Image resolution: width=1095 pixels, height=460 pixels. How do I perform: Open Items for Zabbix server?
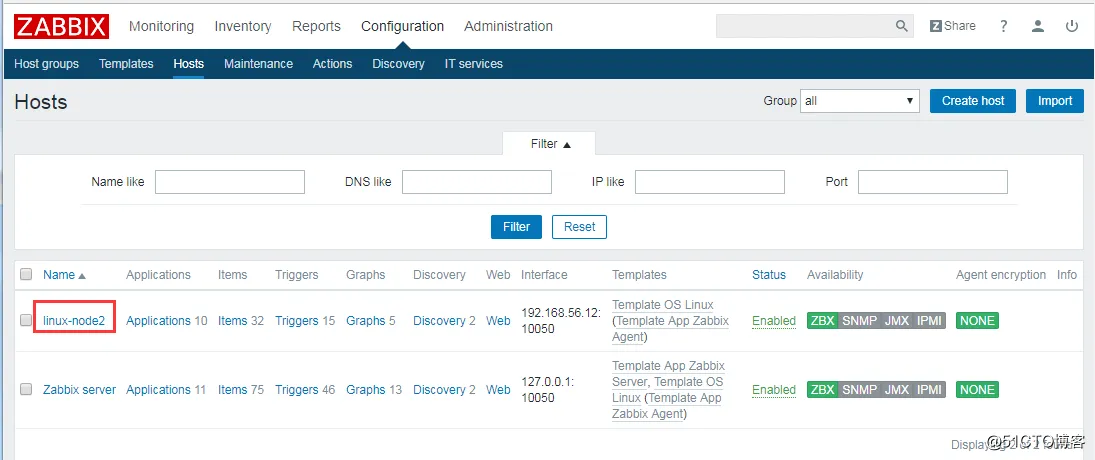click(x=233, y=389)
